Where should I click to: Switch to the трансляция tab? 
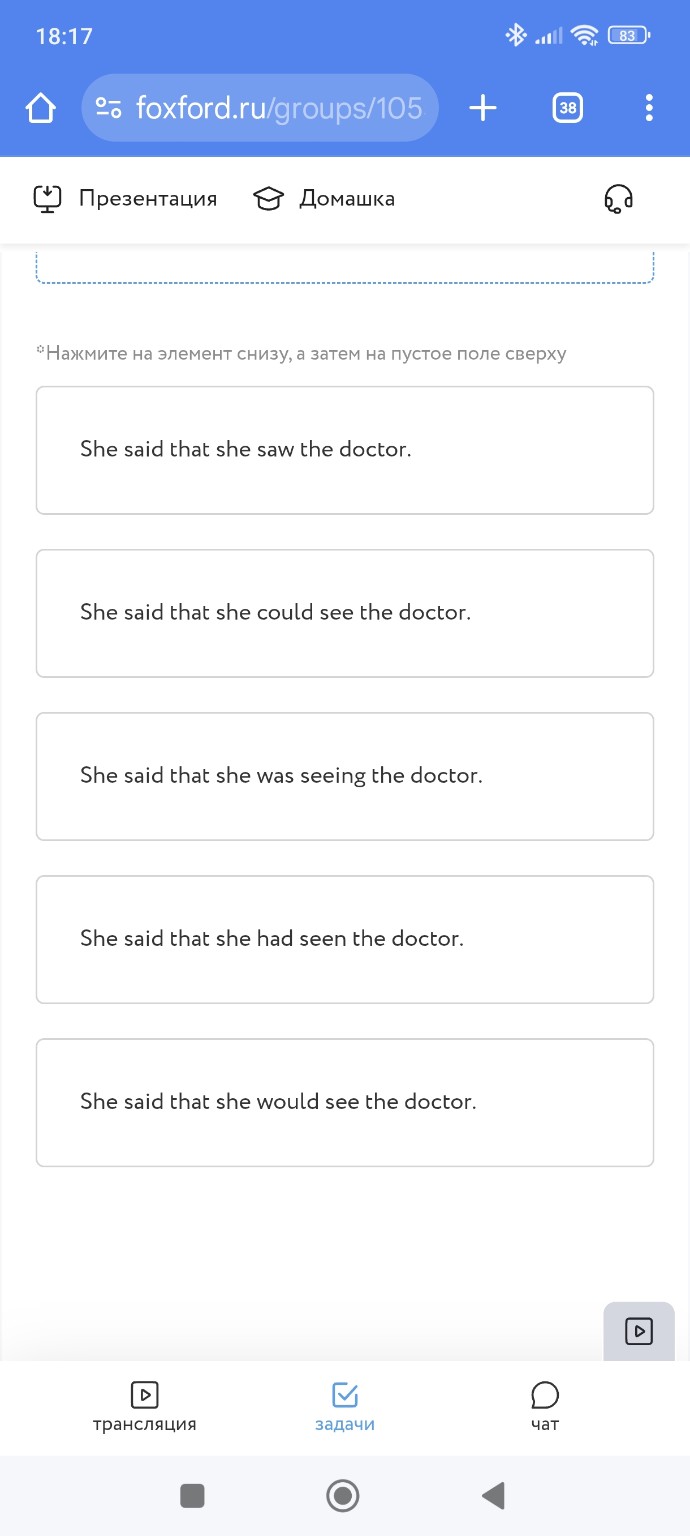click(144, 1406)
